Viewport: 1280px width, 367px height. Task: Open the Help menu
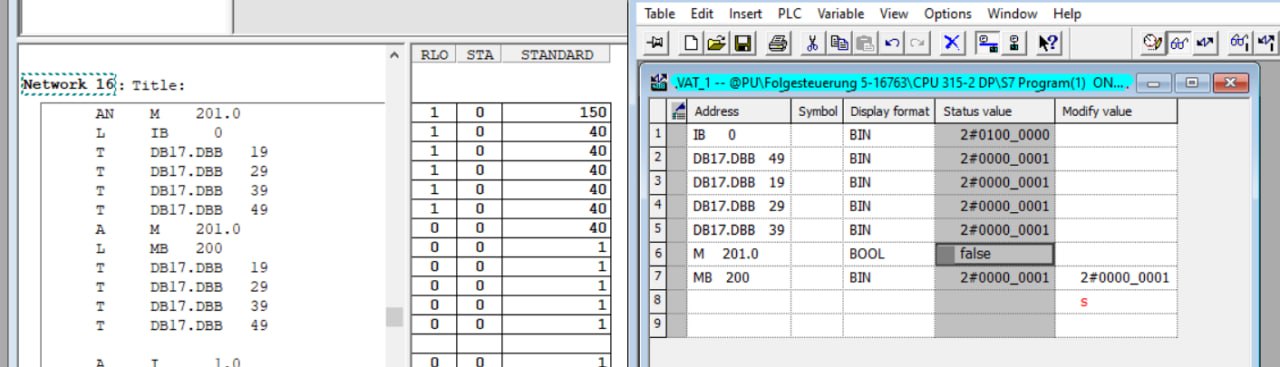(1067, 14)
